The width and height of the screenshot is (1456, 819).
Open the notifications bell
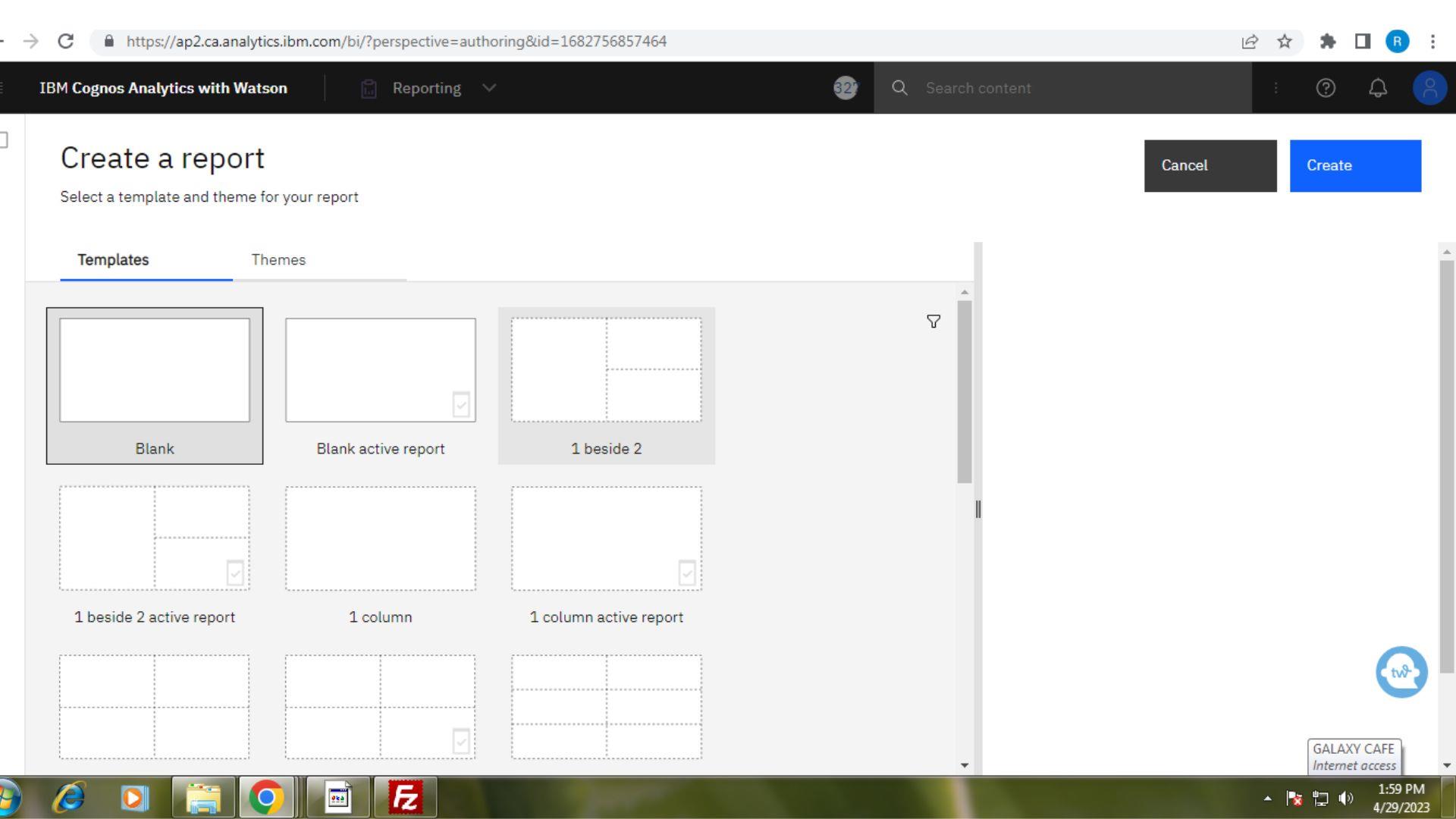1378,88
